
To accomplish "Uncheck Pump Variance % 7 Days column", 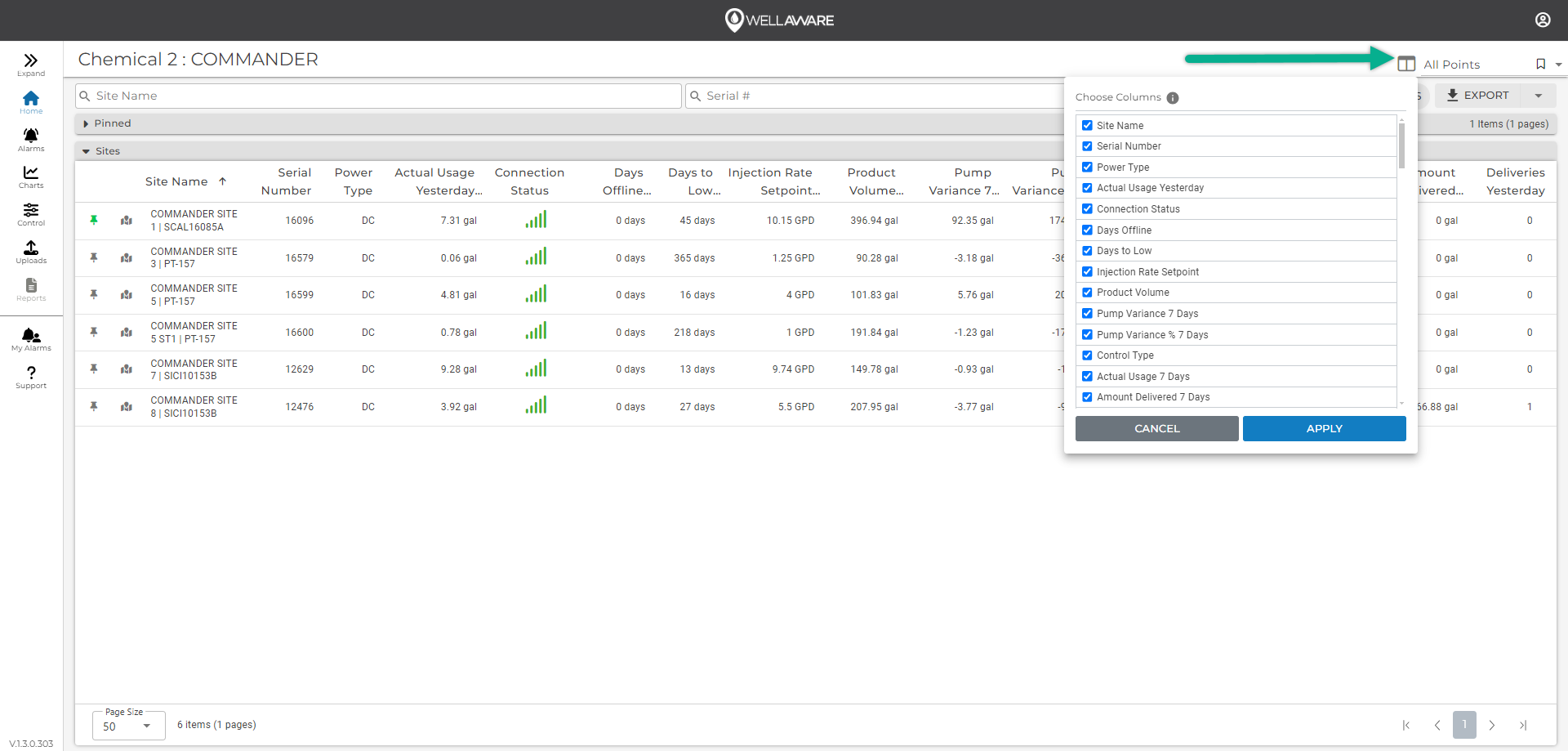I will (x=1087, y=334).
